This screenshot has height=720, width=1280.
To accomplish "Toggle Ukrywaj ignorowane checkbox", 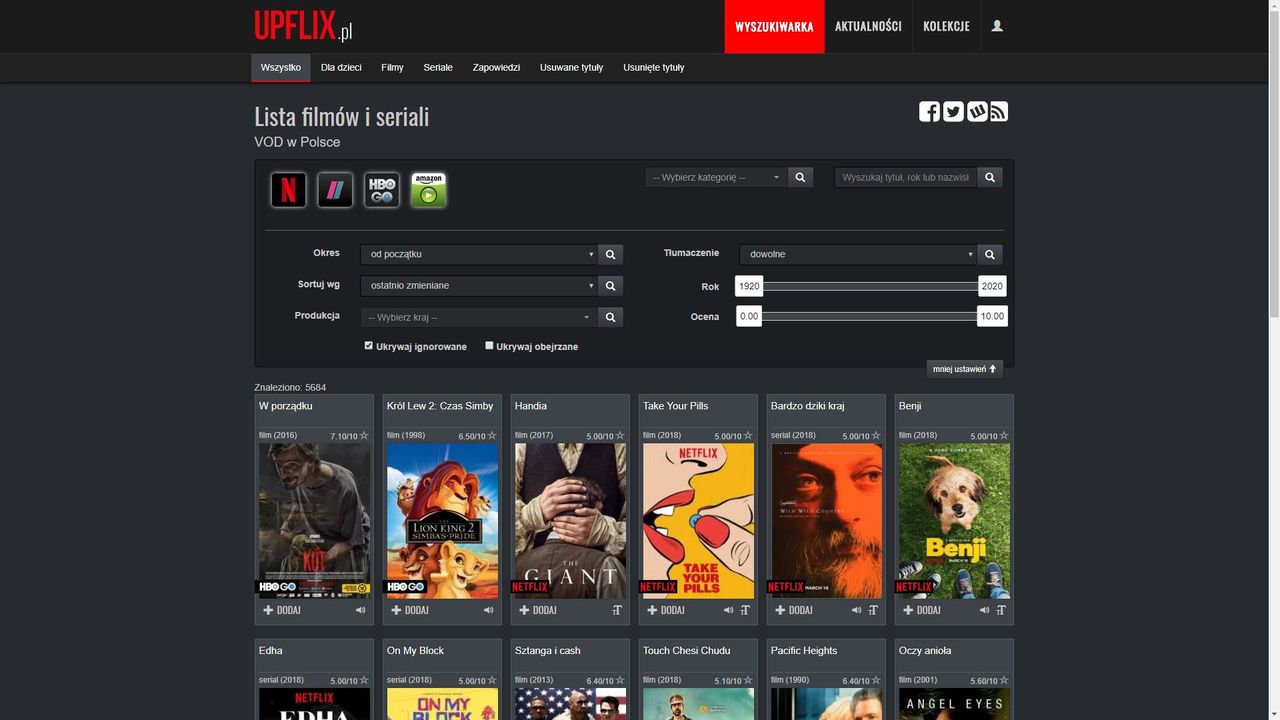I will 368,345.
